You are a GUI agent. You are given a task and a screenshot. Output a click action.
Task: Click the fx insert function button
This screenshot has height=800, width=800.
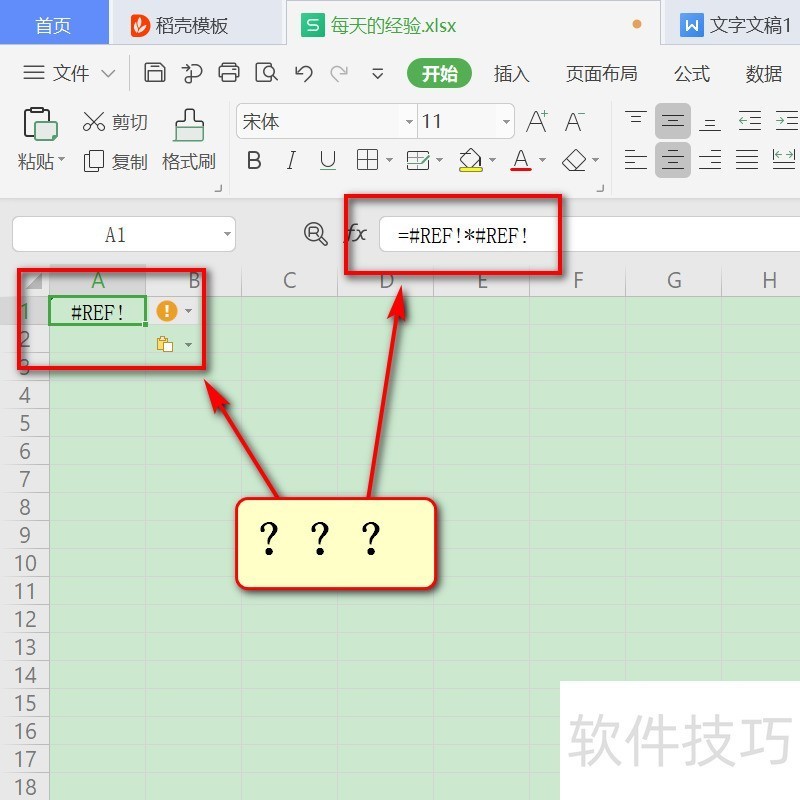[357, 234]
